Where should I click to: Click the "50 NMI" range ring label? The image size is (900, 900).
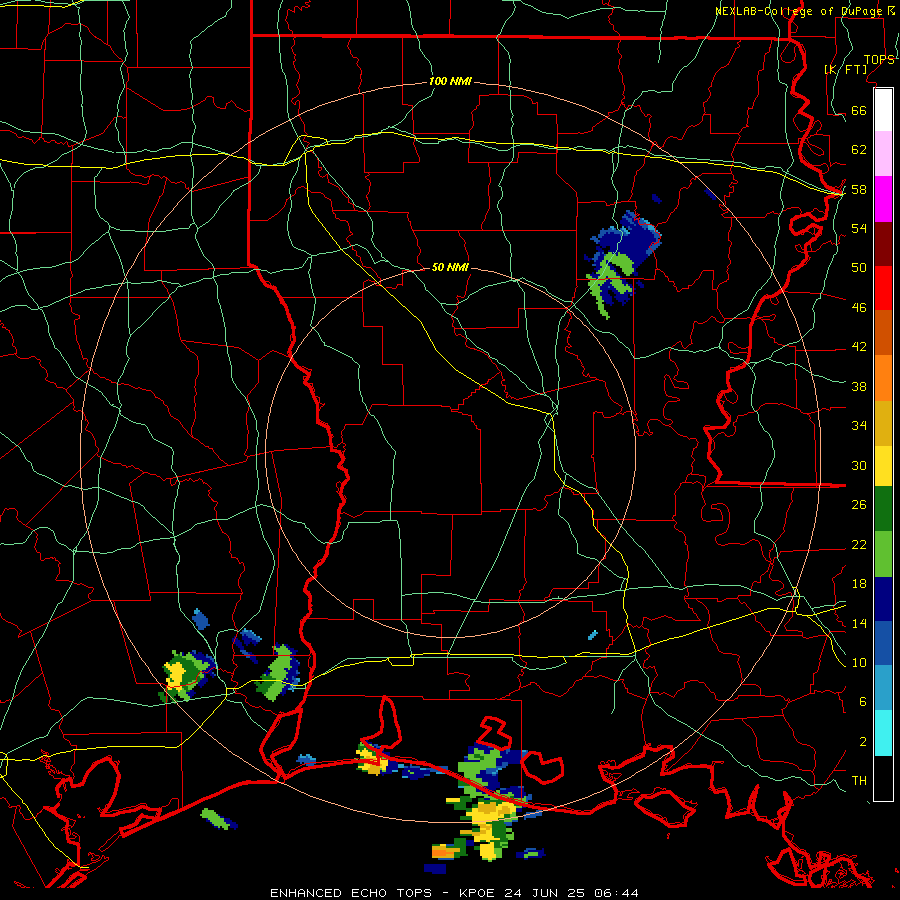click(450, 267)
